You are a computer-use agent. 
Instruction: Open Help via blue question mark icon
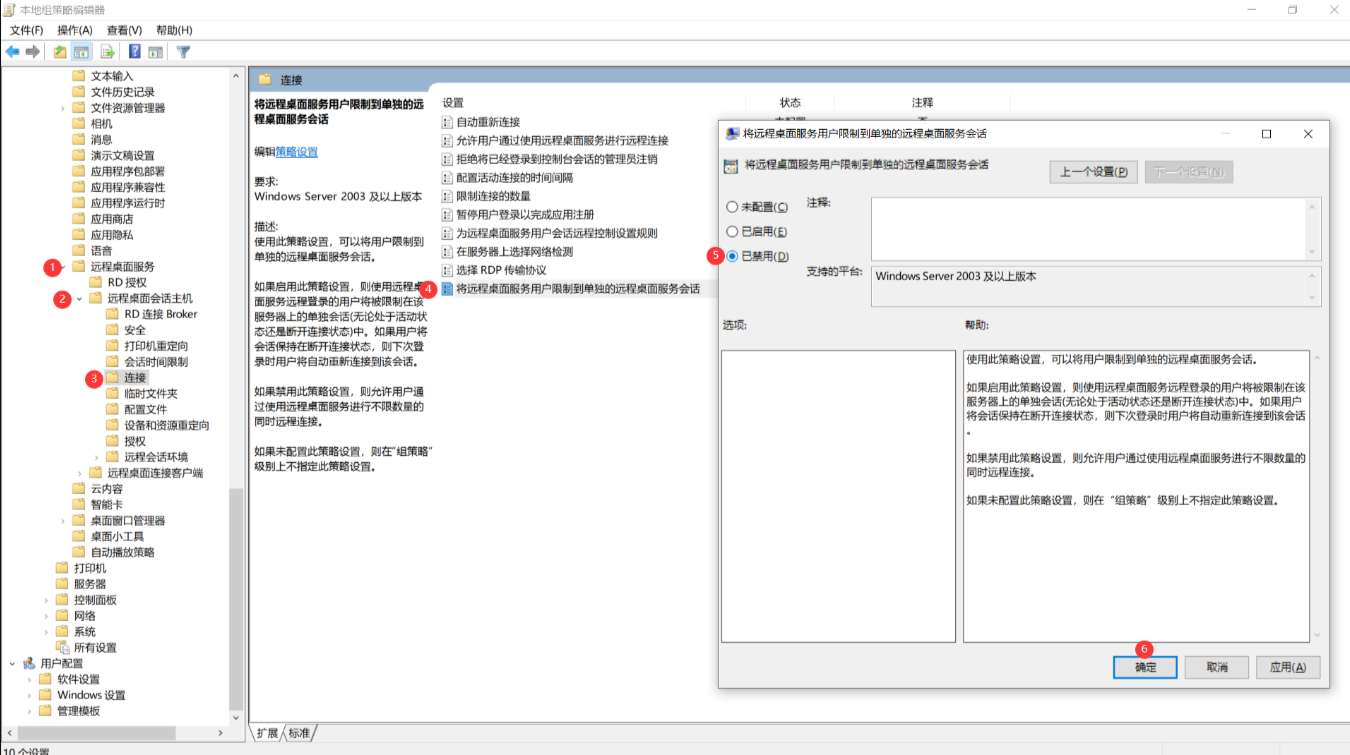click(x=134, y=52)
